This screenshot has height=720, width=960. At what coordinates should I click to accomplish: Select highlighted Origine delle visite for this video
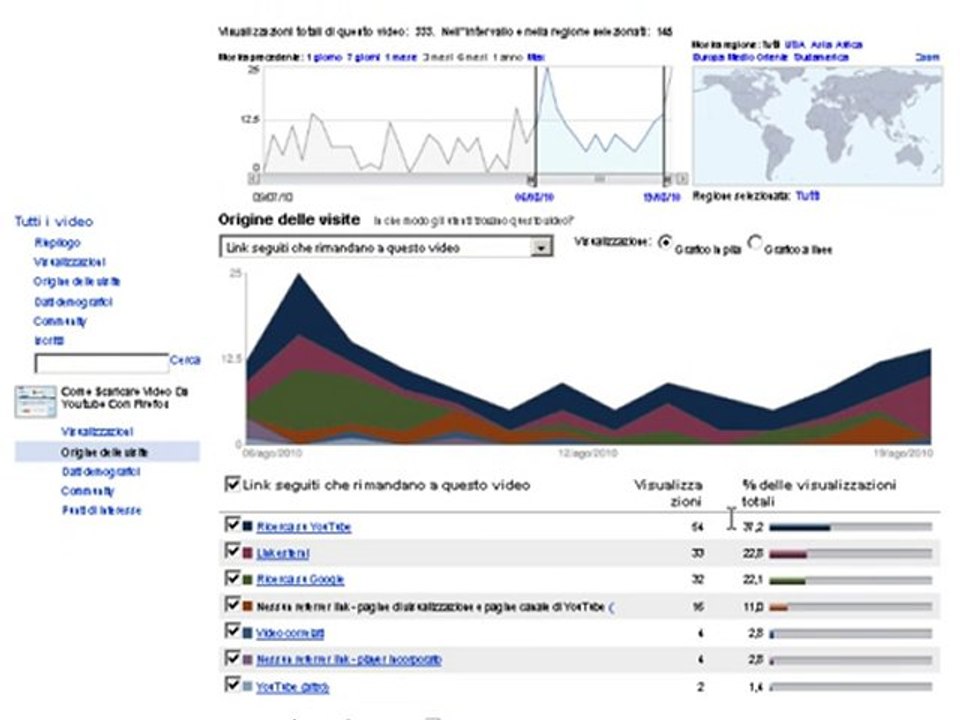pos(107,452)
